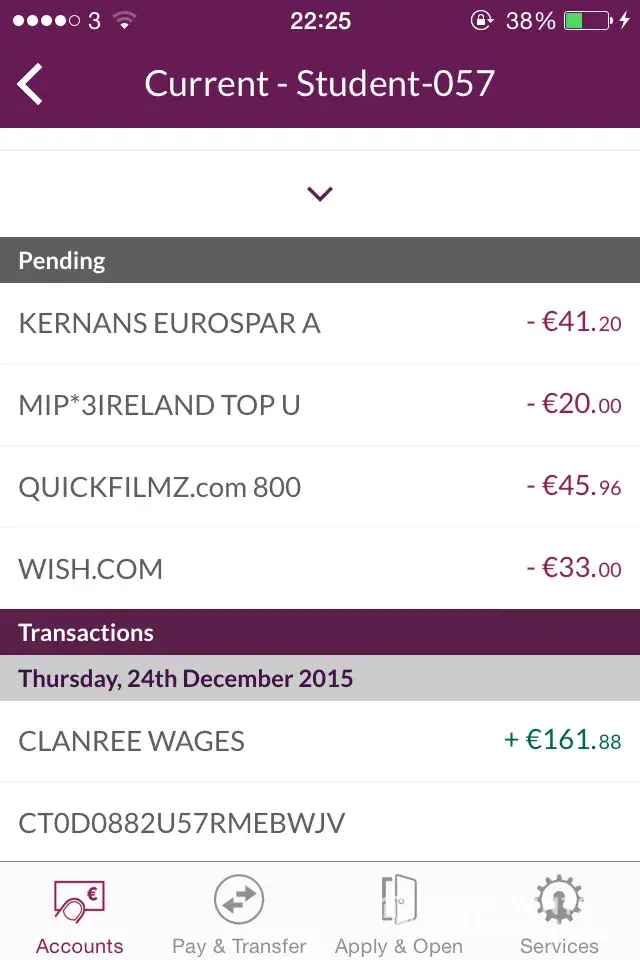The width and height of the screenshot is (640, 960).
Task: Tap the CT0D0882U57RMEBWJV transaction row
Action: point(320,824)
